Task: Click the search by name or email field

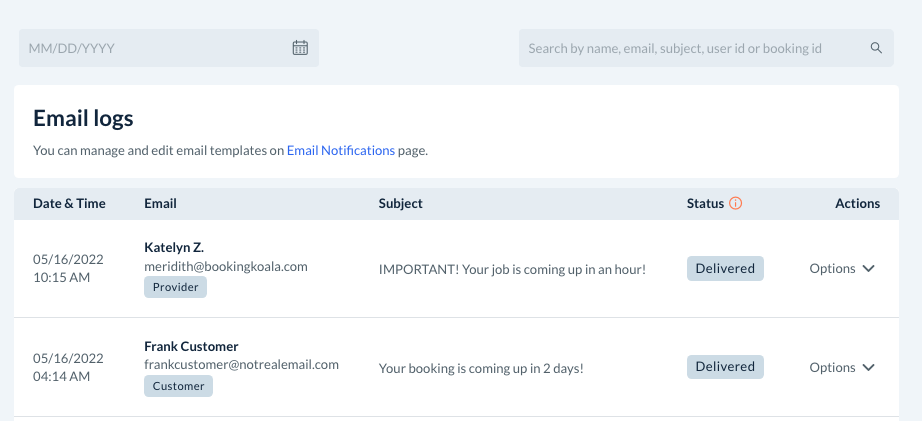Action: point(690,48)
